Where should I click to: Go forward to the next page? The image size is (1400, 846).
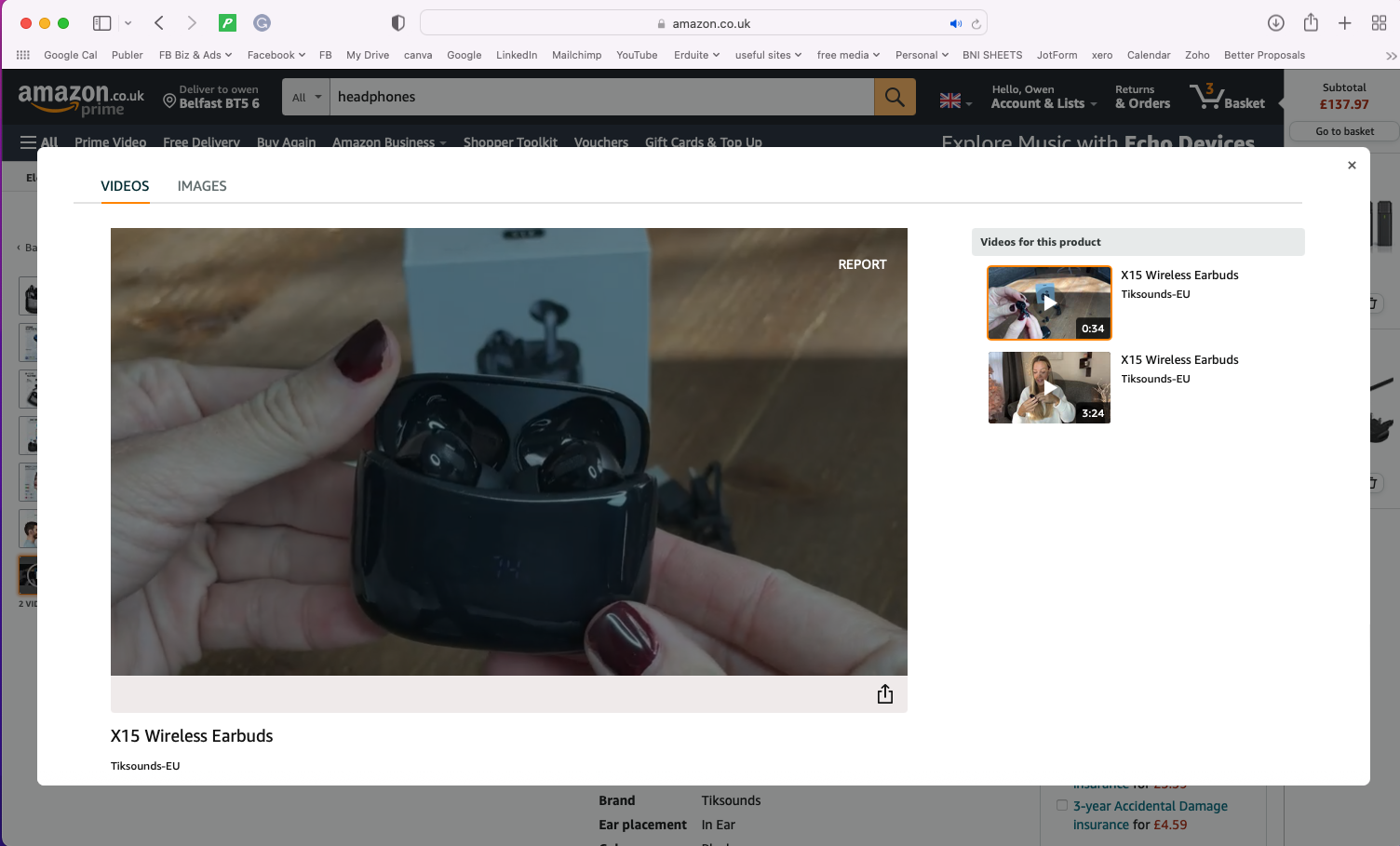[192, 23]
